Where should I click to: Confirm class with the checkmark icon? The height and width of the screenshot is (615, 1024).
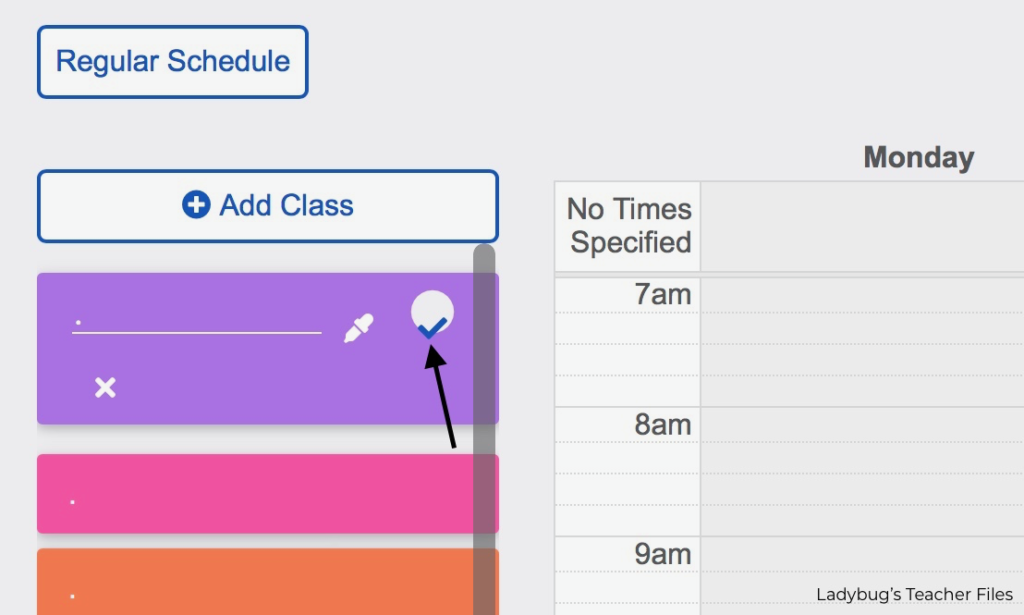pos(432,315)
